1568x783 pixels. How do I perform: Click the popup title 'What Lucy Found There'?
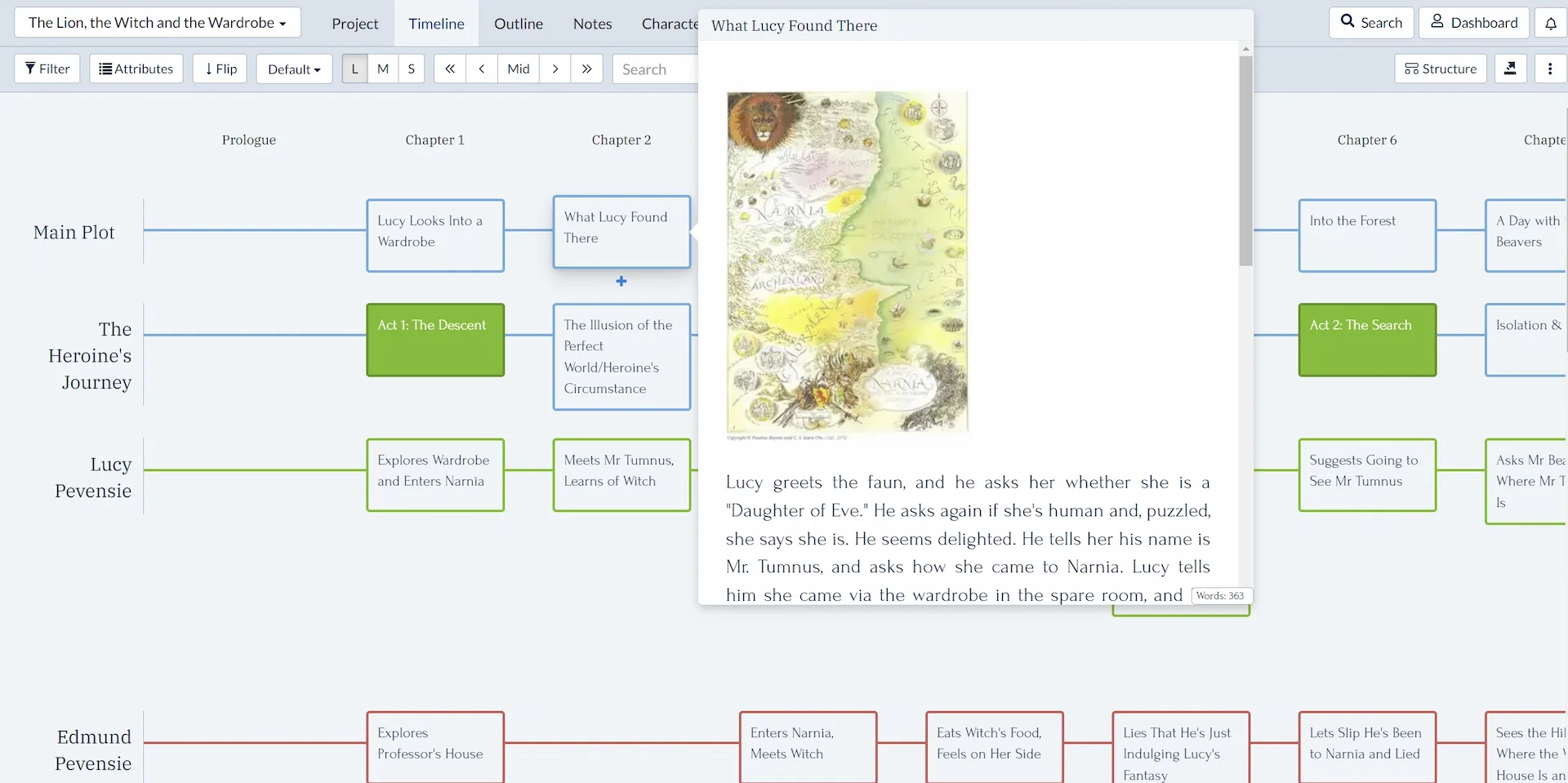[794, 25]
